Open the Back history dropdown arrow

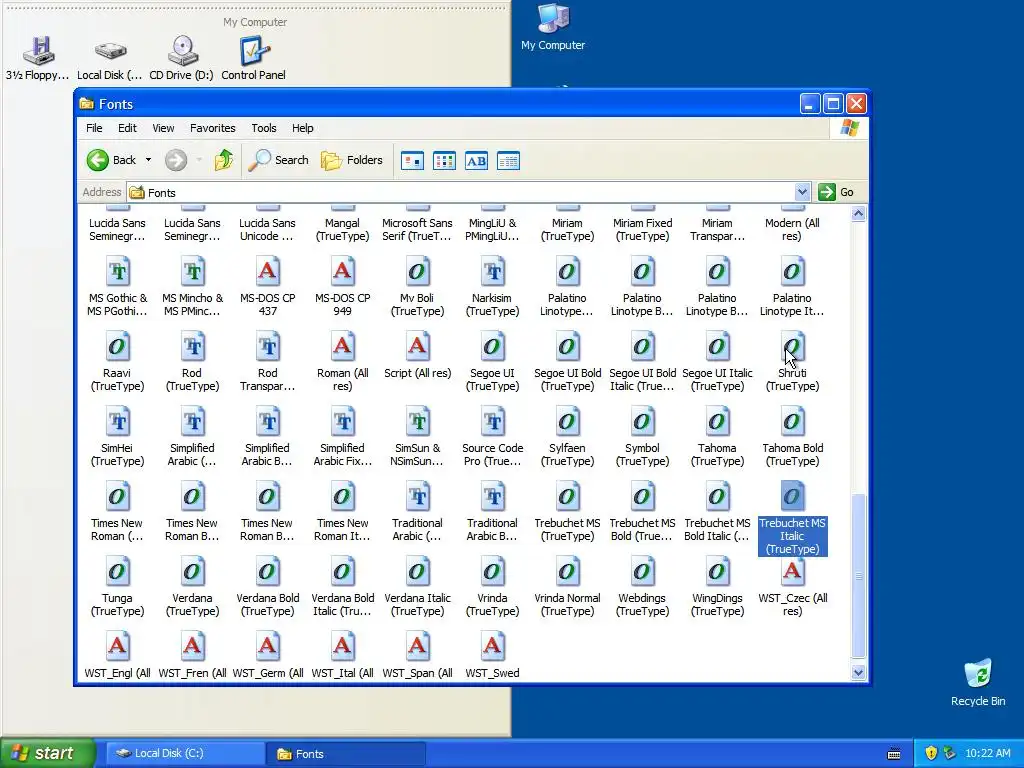[148, 160]
